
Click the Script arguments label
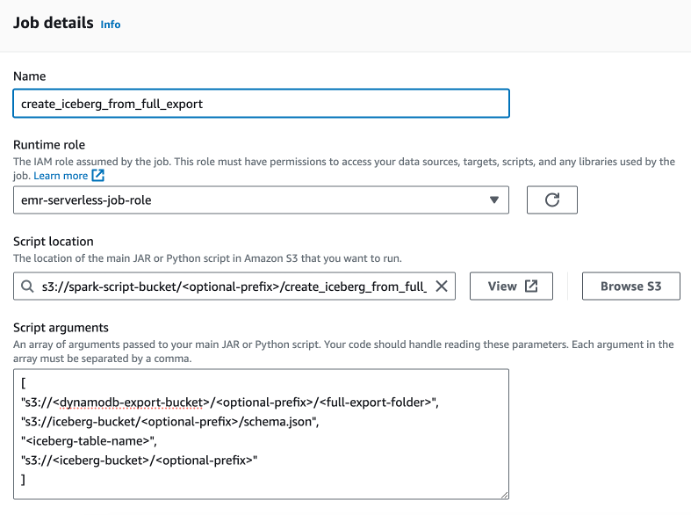pyautogui.click(x=61, y=328)
